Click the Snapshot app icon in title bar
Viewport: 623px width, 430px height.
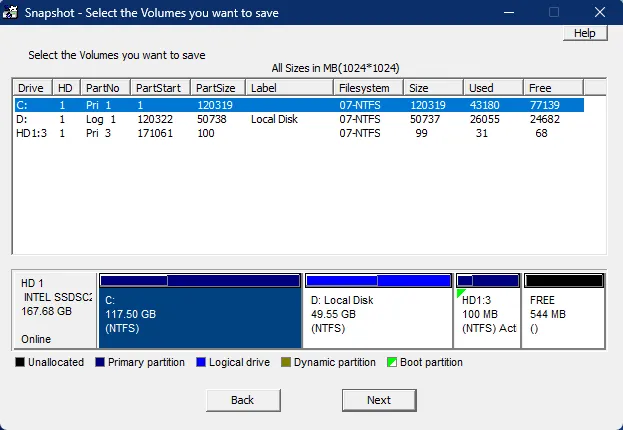point(10,12)
